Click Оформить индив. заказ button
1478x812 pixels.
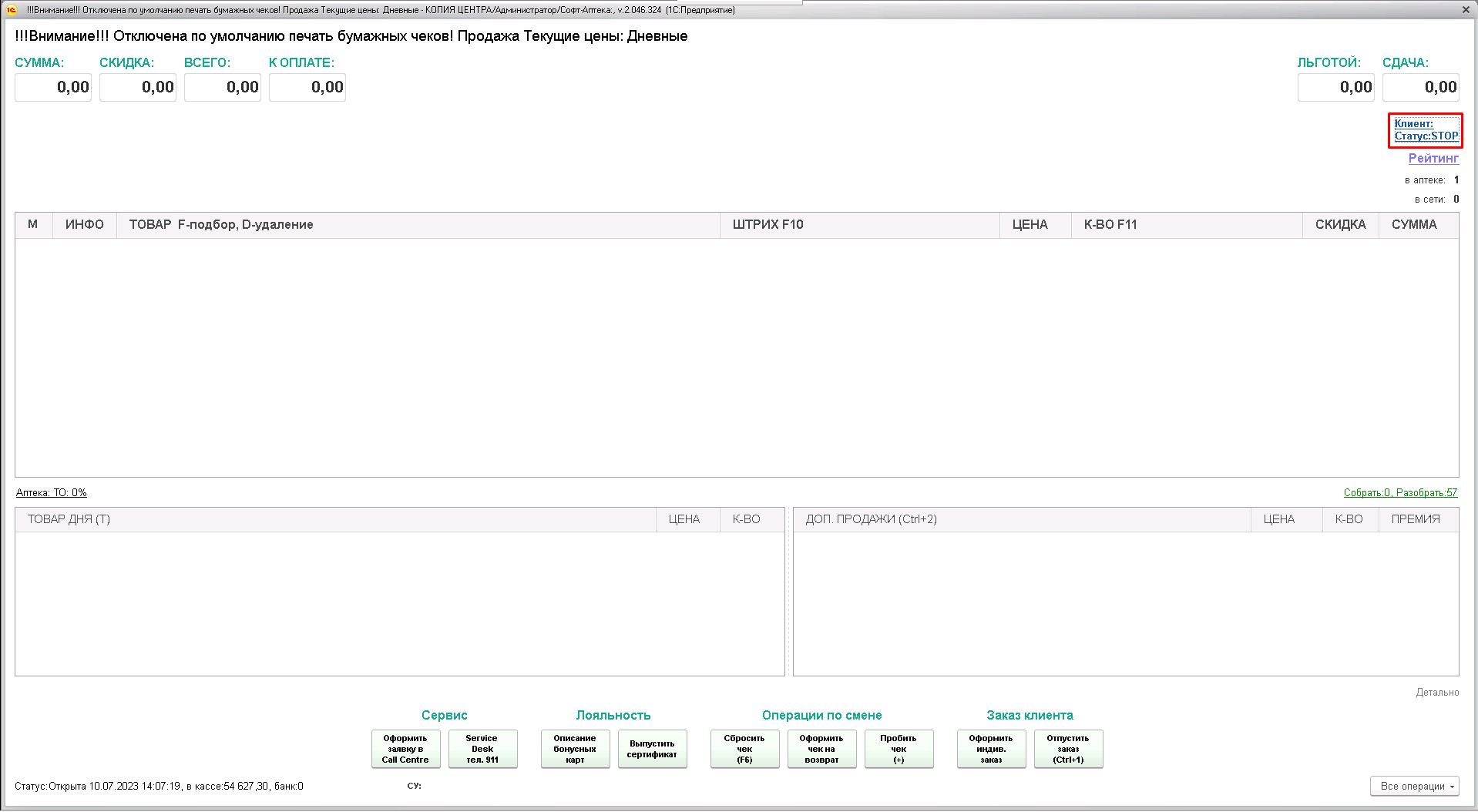point(991,749)
